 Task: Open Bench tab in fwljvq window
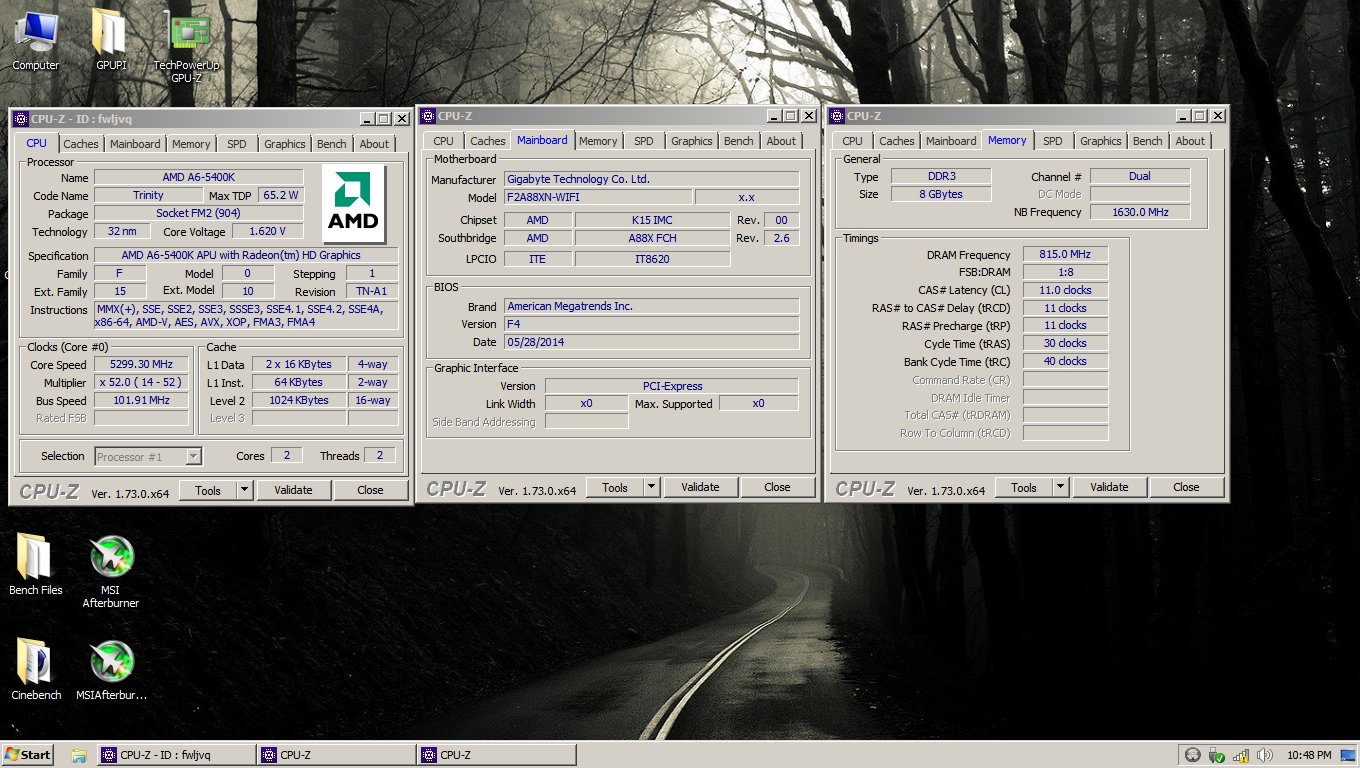coord(332,144)
